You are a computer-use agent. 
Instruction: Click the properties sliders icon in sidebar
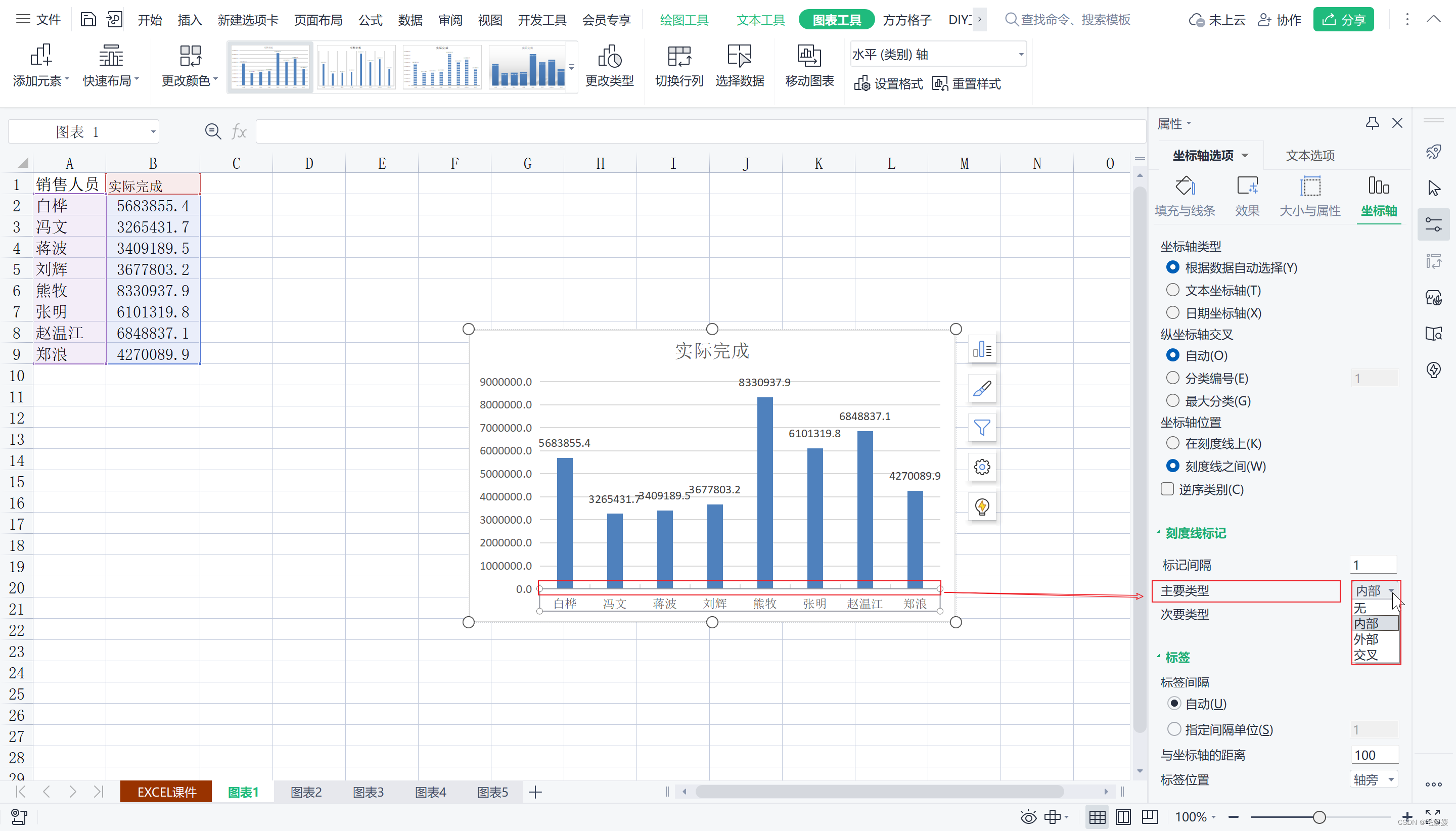click(1433, 224)
